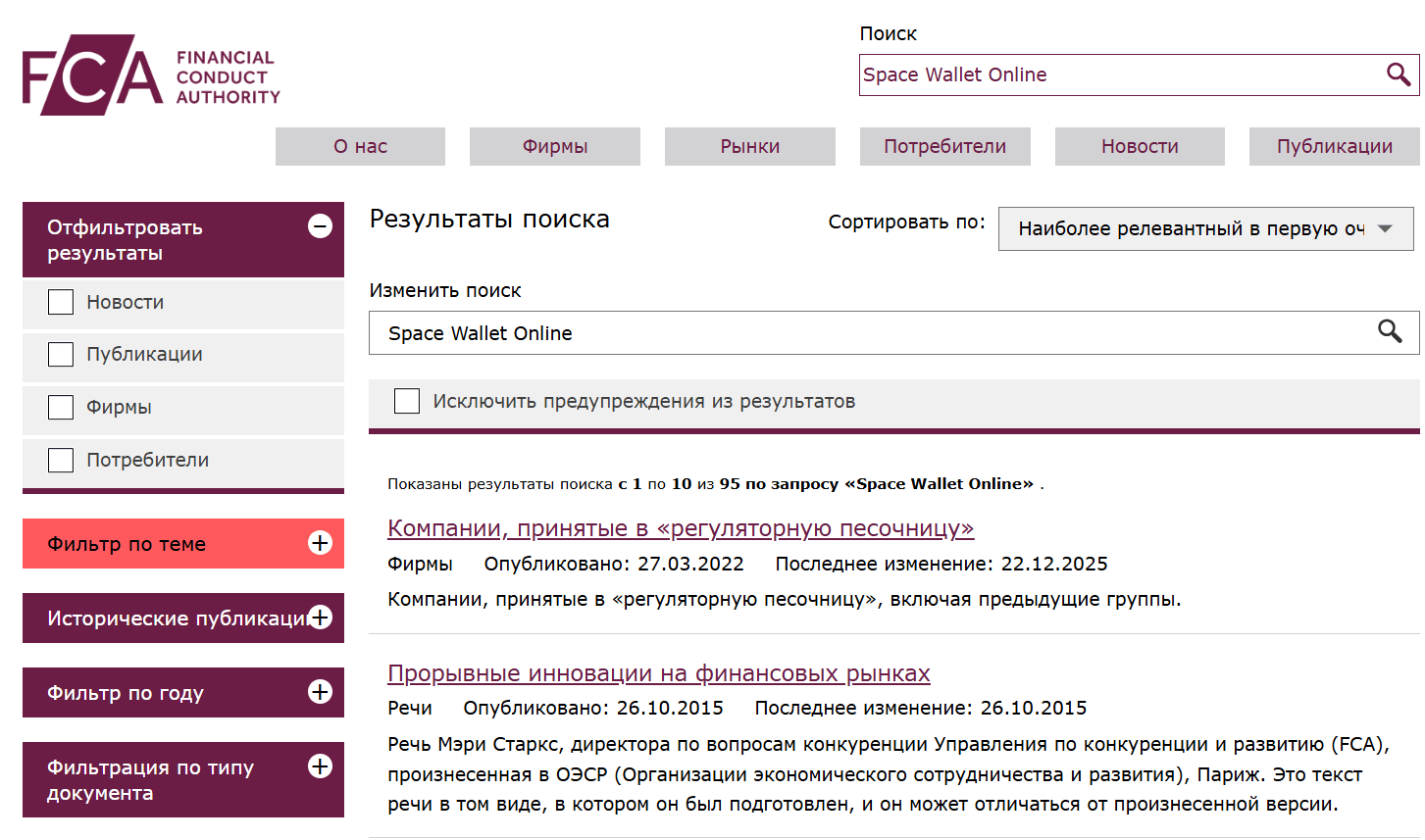Image resolution: width=1425 pixels, height=840 pixels.
Task: Click the magnifier icon next to Изменить поиск
Action: [1390, 332]
